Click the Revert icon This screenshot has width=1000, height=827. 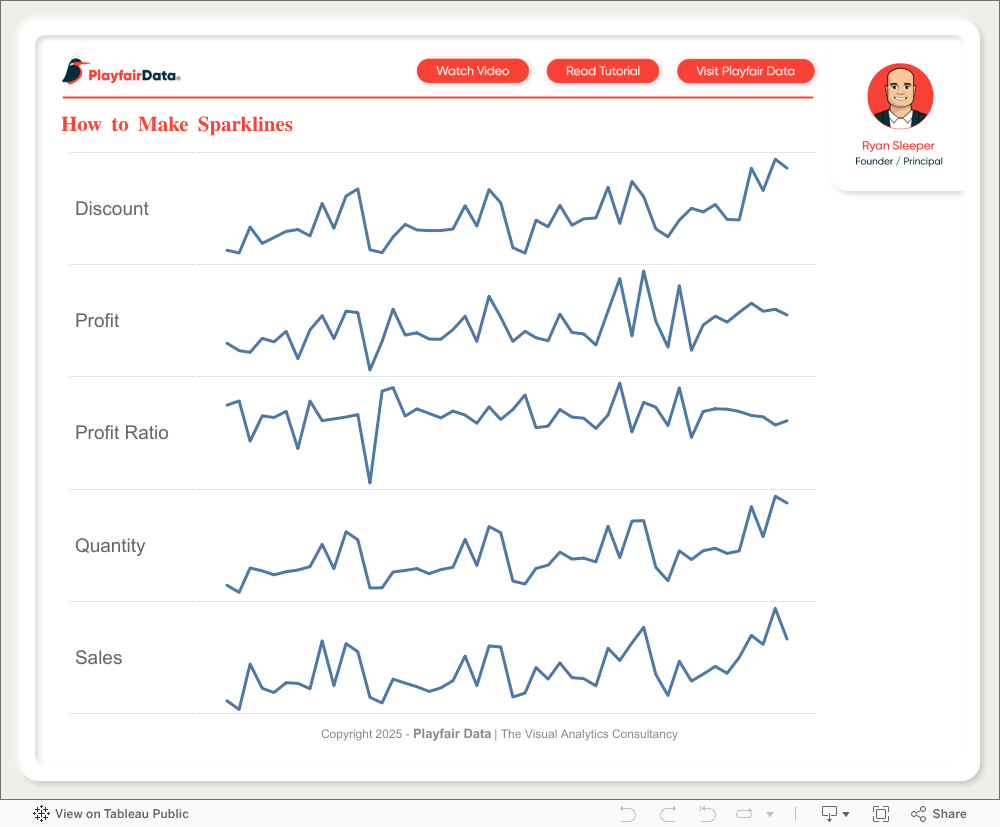707,814
